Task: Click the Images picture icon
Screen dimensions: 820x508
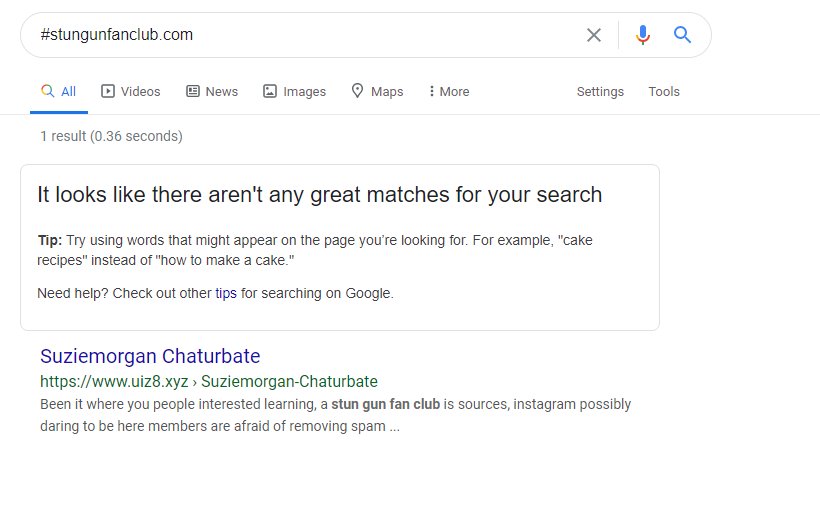Action: 270,91
